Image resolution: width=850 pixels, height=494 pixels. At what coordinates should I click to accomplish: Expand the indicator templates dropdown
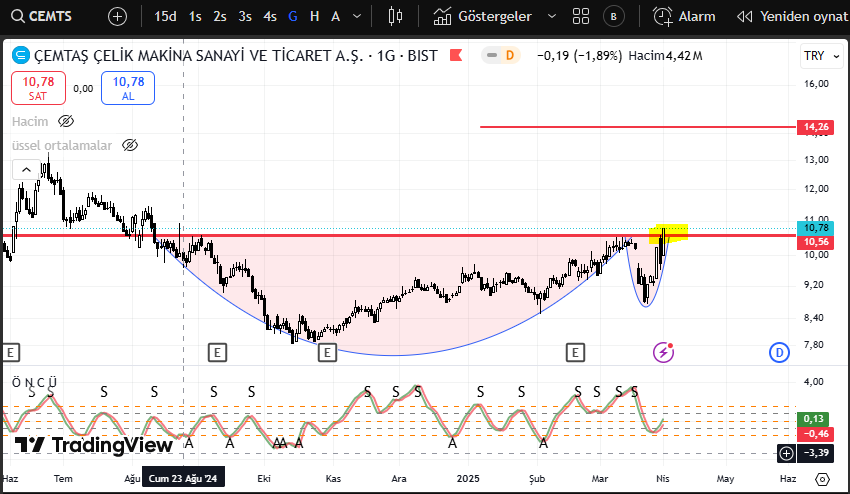pos(552,16)
